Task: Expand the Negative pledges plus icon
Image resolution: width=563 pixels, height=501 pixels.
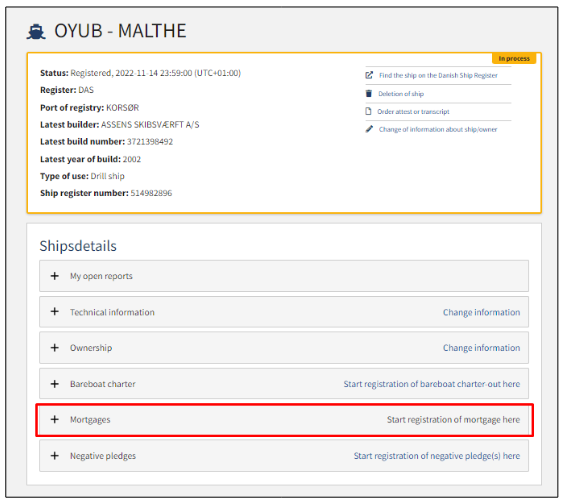Action: [x=55, y=456]
